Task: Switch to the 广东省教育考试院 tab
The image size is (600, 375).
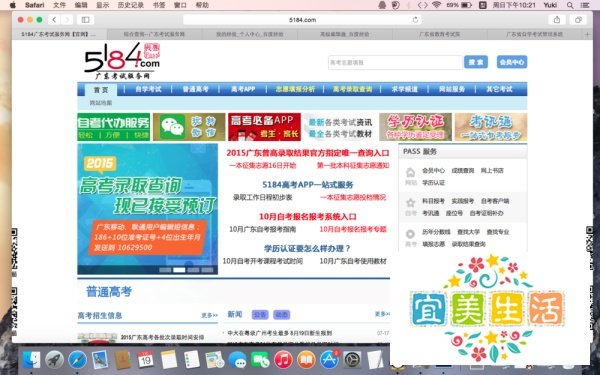Action: 439,34
